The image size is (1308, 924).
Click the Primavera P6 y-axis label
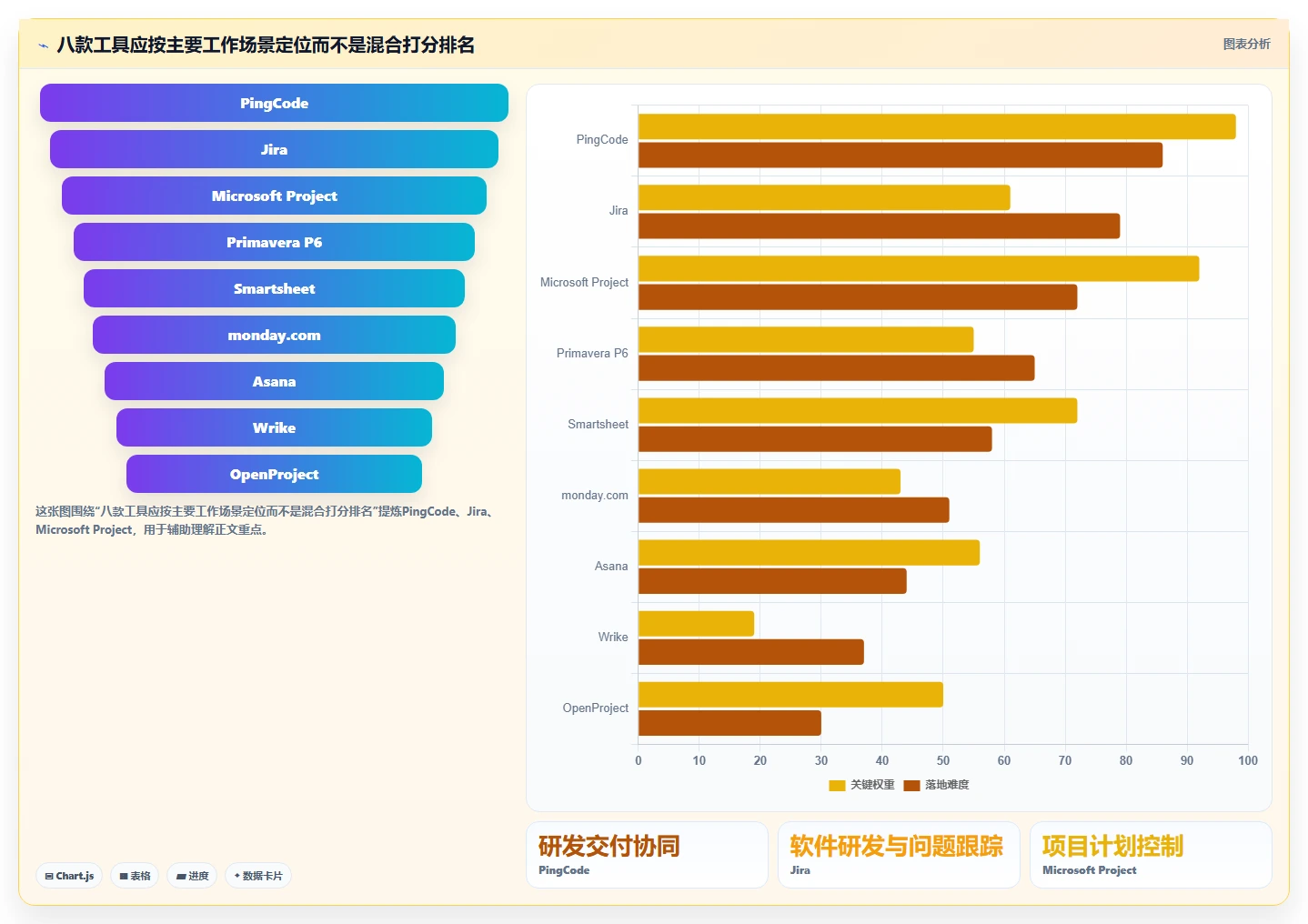click(592, 353)
